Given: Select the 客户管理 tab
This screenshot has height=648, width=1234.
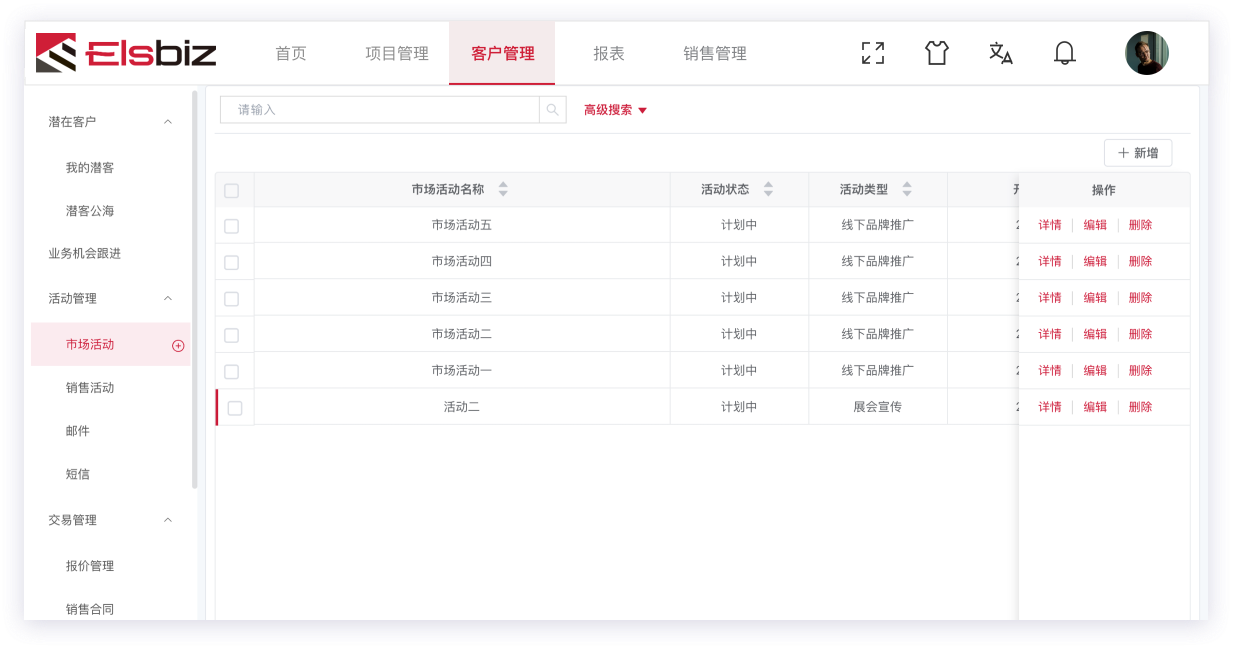Looking at the screenshot, I should point(502,54).
